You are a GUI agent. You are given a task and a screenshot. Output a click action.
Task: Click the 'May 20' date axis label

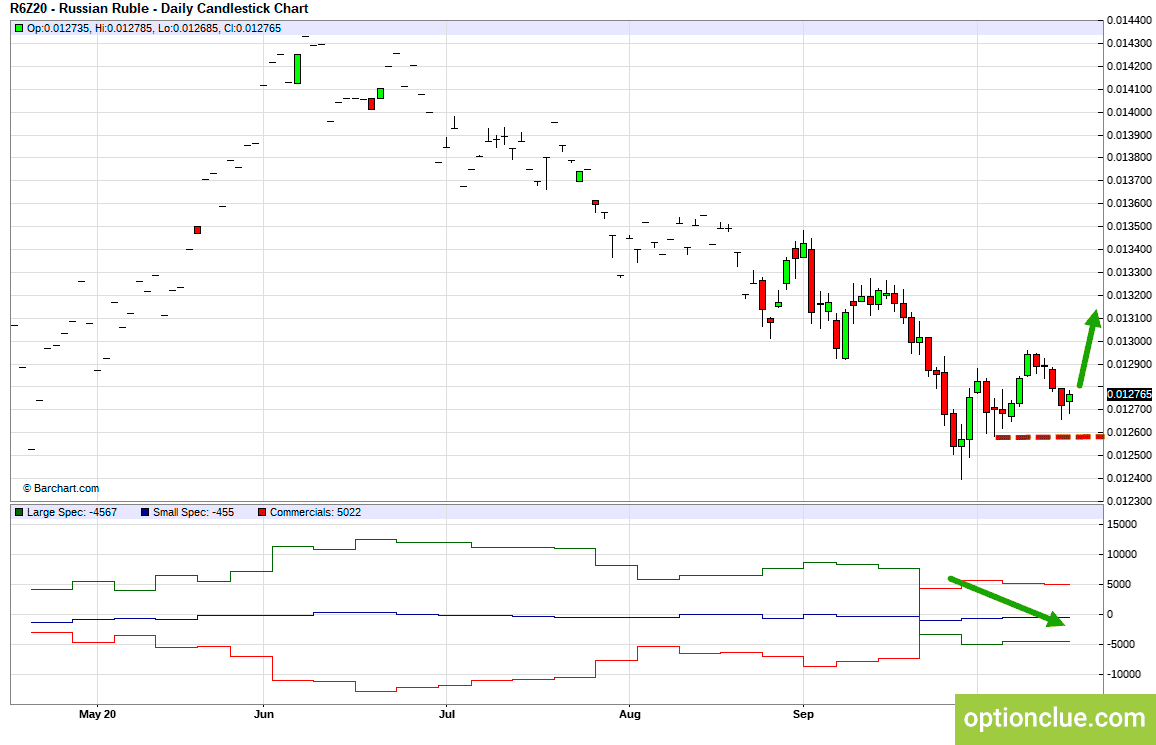pos(97,714)
